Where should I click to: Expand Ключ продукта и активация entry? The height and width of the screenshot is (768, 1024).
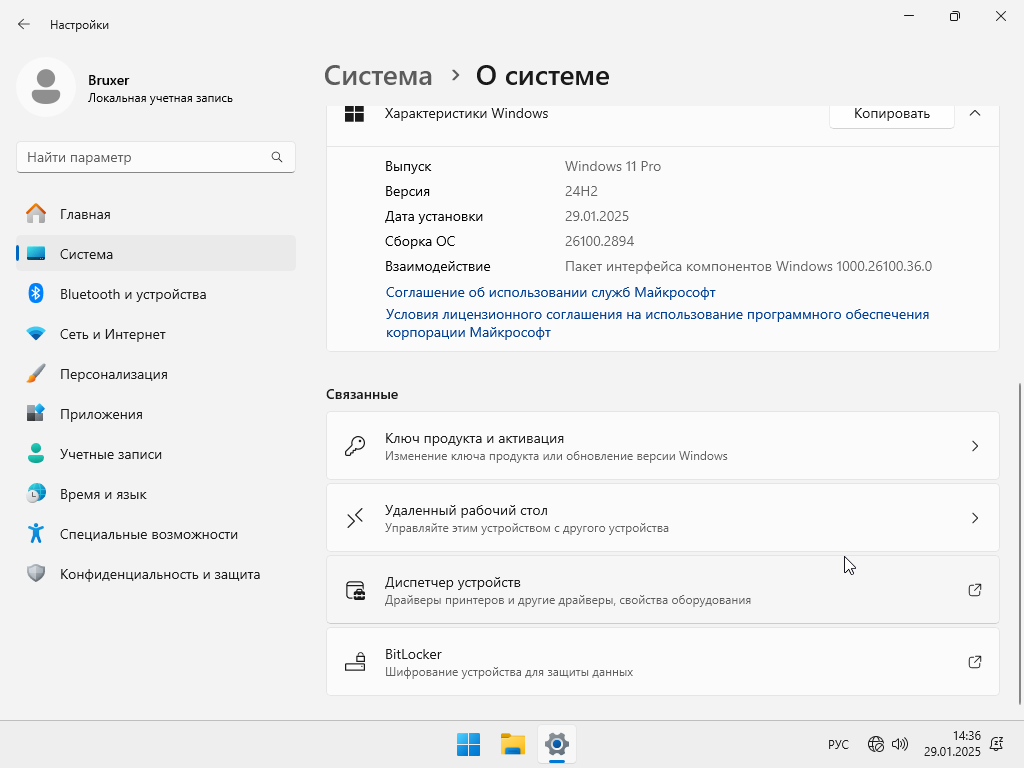point(662,446)
